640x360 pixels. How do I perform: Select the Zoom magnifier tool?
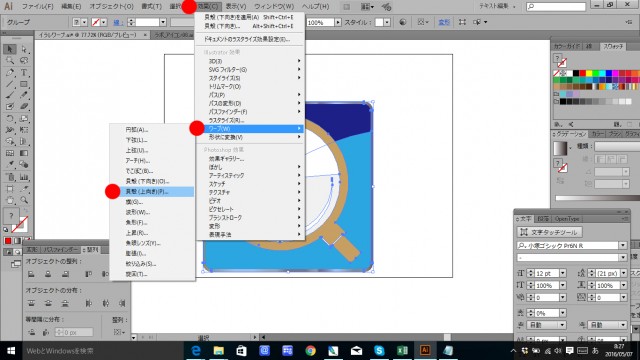24,200
